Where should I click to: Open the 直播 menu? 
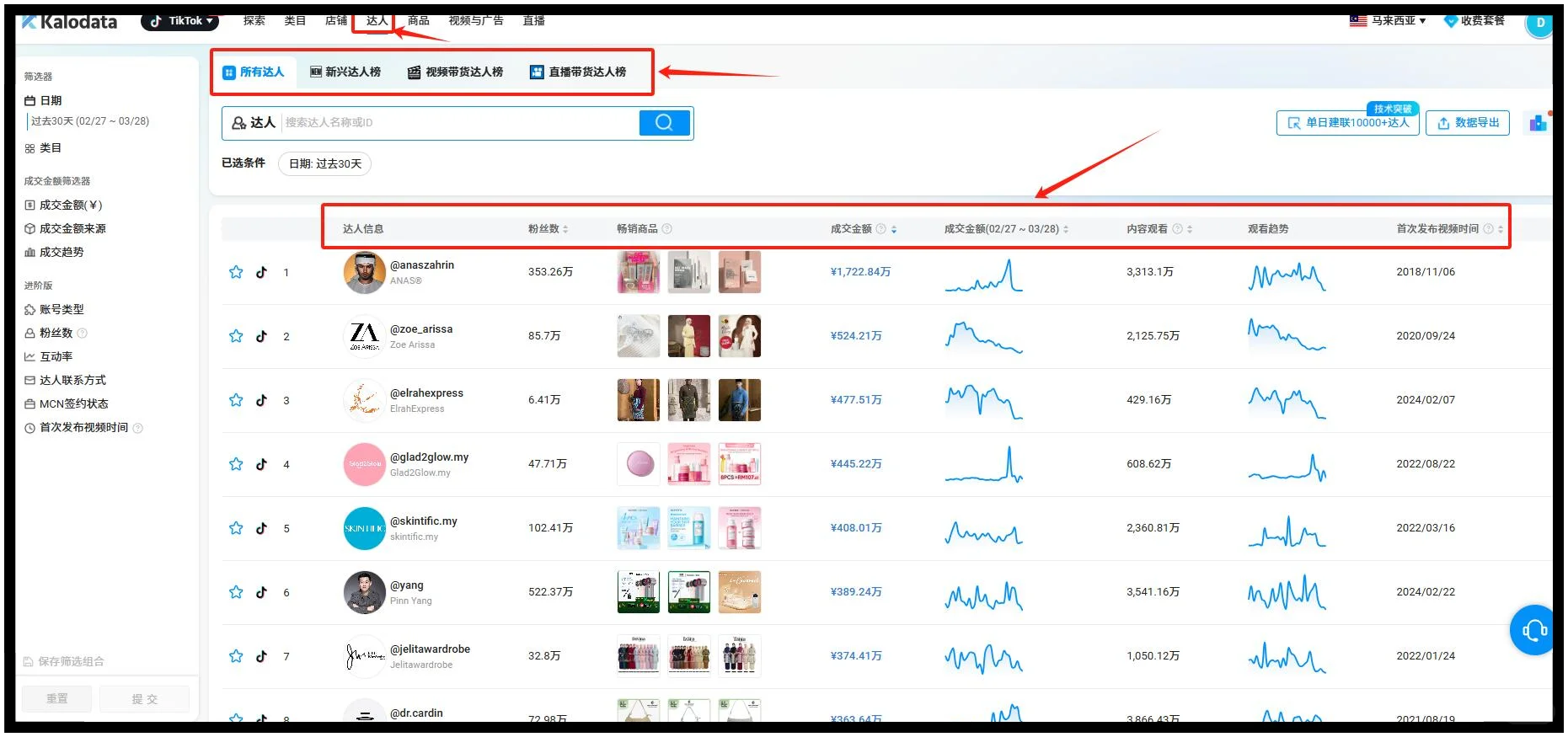534,21
